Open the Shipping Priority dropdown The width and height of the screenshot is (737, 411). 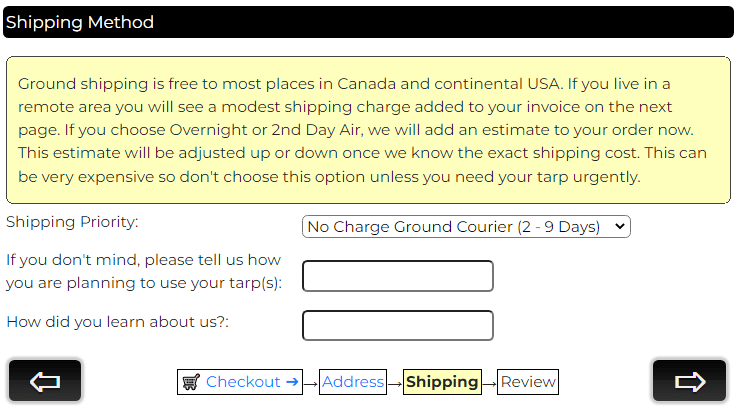coord(466,227)
